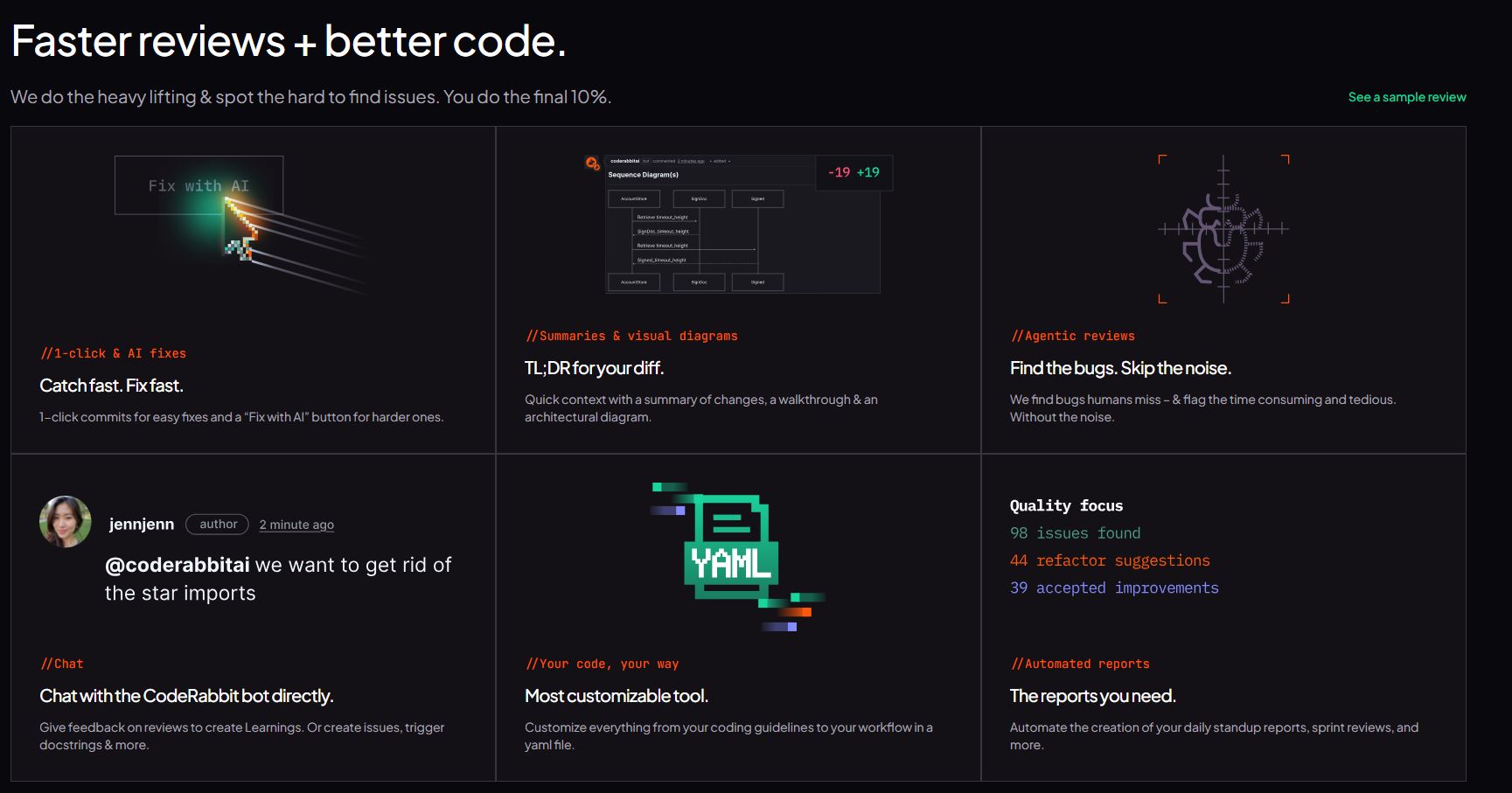
Task: Click the 'TL;DR for your diff.' heading
Action: point(594,368)
